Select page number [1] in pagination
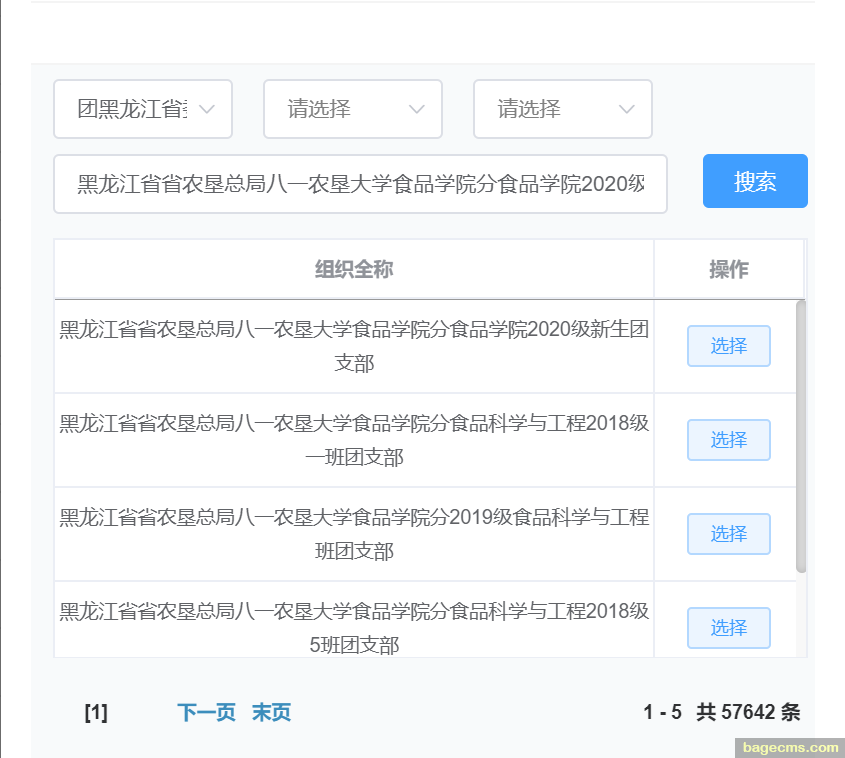This screenshot has width=845, height=758. [x=96, y=713]
